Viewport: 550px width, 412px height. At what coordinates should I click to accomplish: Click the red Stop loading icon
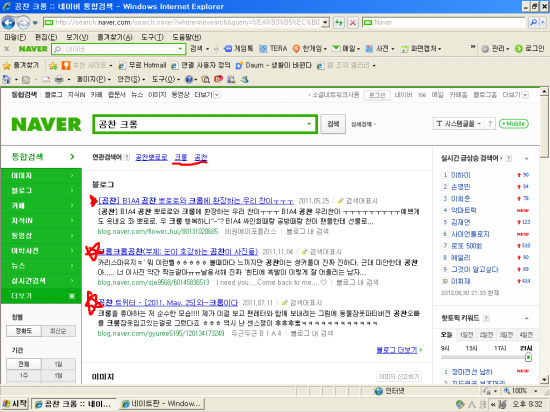click(x=353, y=23)
